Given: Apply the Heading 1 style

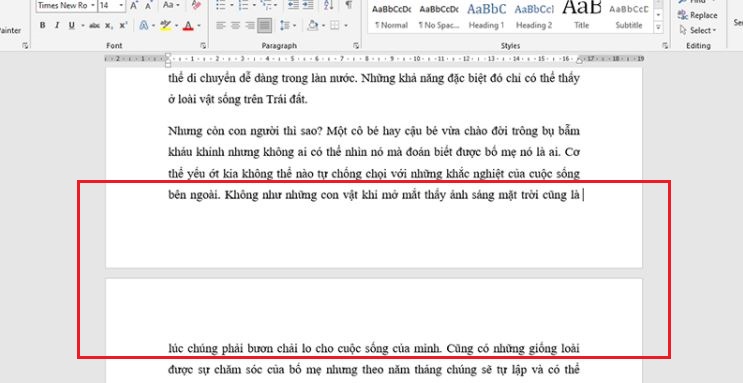Looking at the screenshot, I should 486,17.
